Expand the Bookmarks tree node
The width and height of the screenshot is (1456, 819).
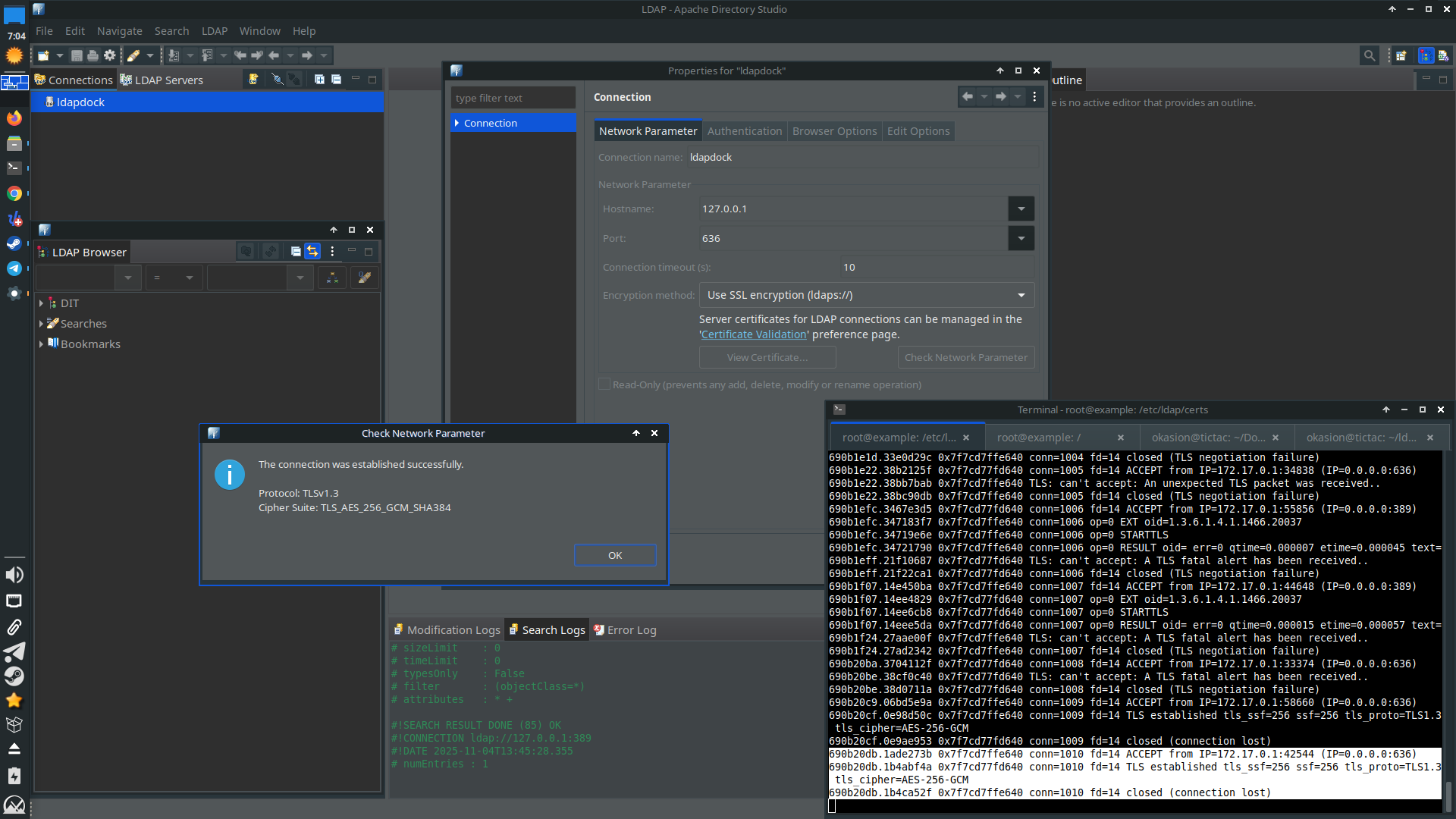pos(41,344)
